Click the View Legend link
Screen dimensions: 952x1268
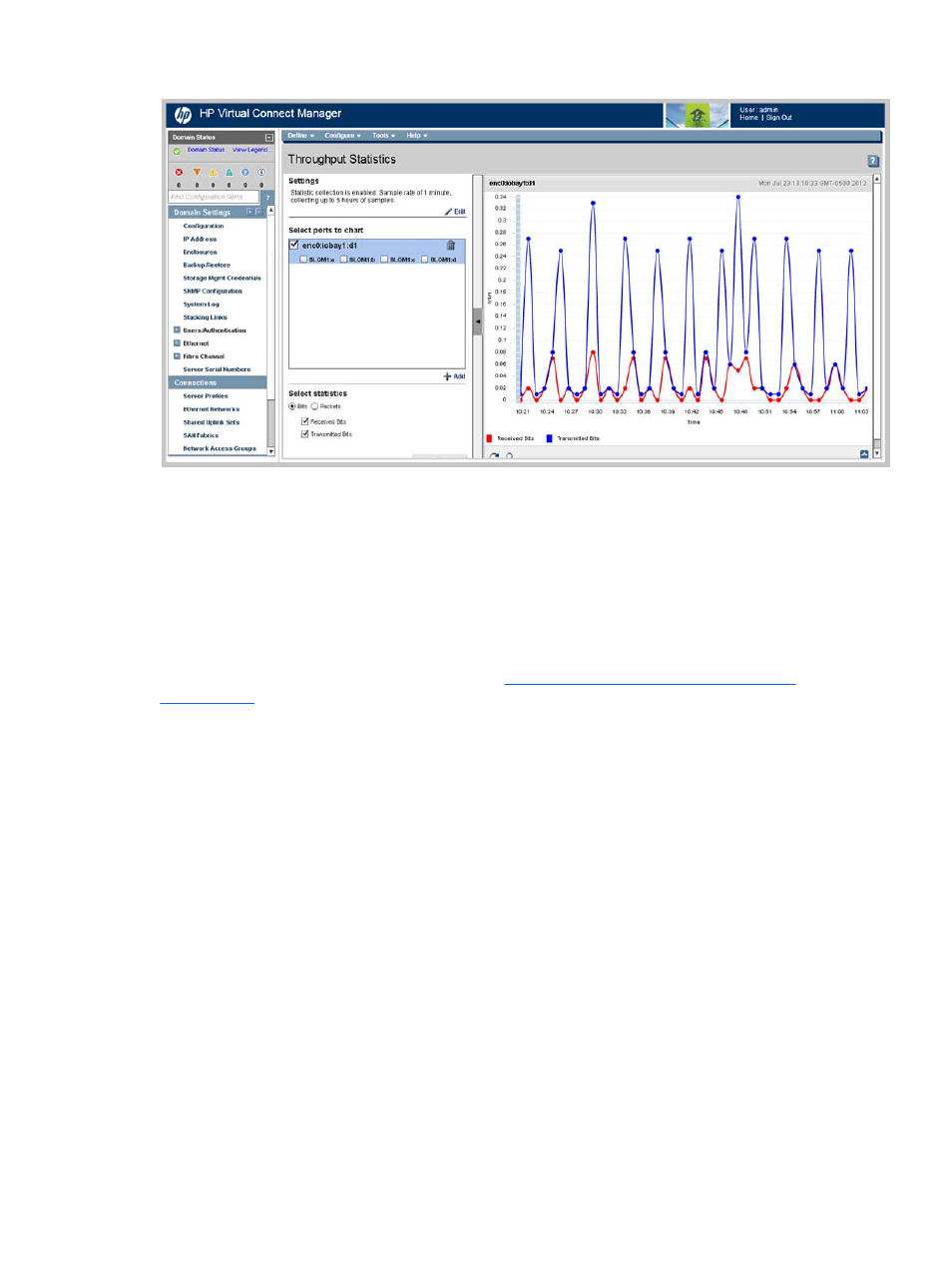tap(251, 150)
